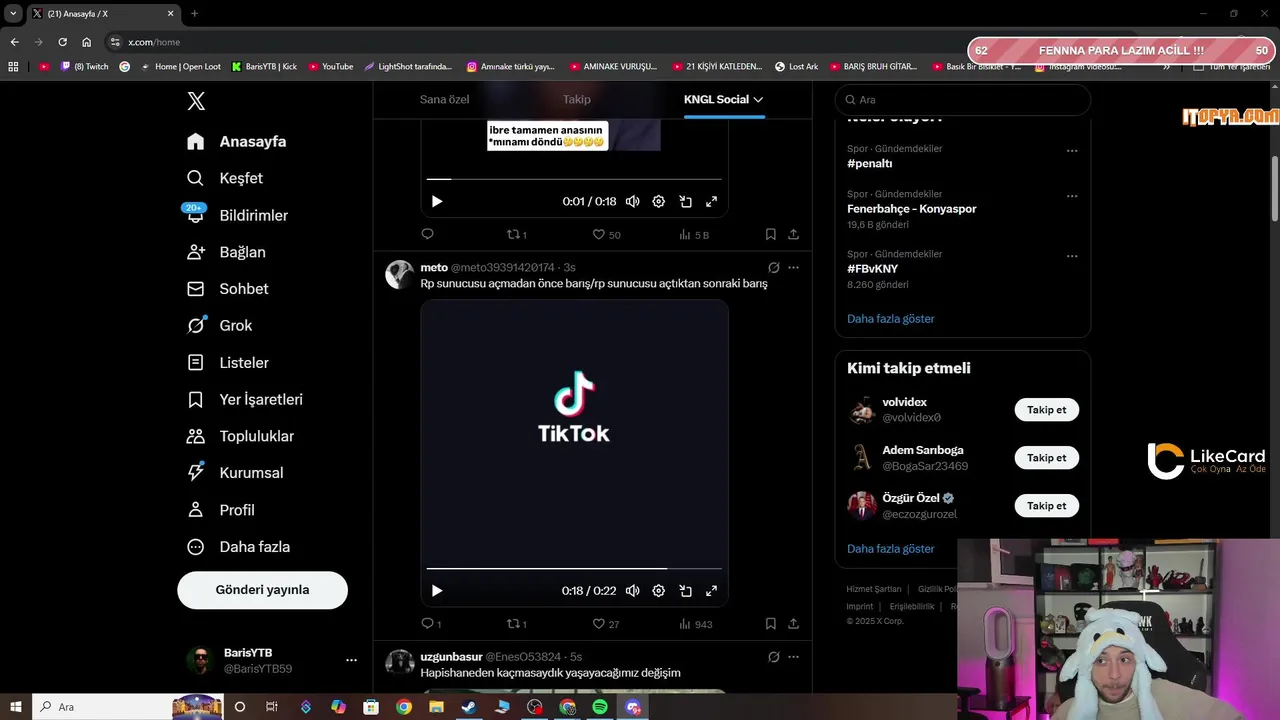This screenshot has height=720, width=1280.
Task: Toggle first video fullscreen
Action: (x=711, y=201)
